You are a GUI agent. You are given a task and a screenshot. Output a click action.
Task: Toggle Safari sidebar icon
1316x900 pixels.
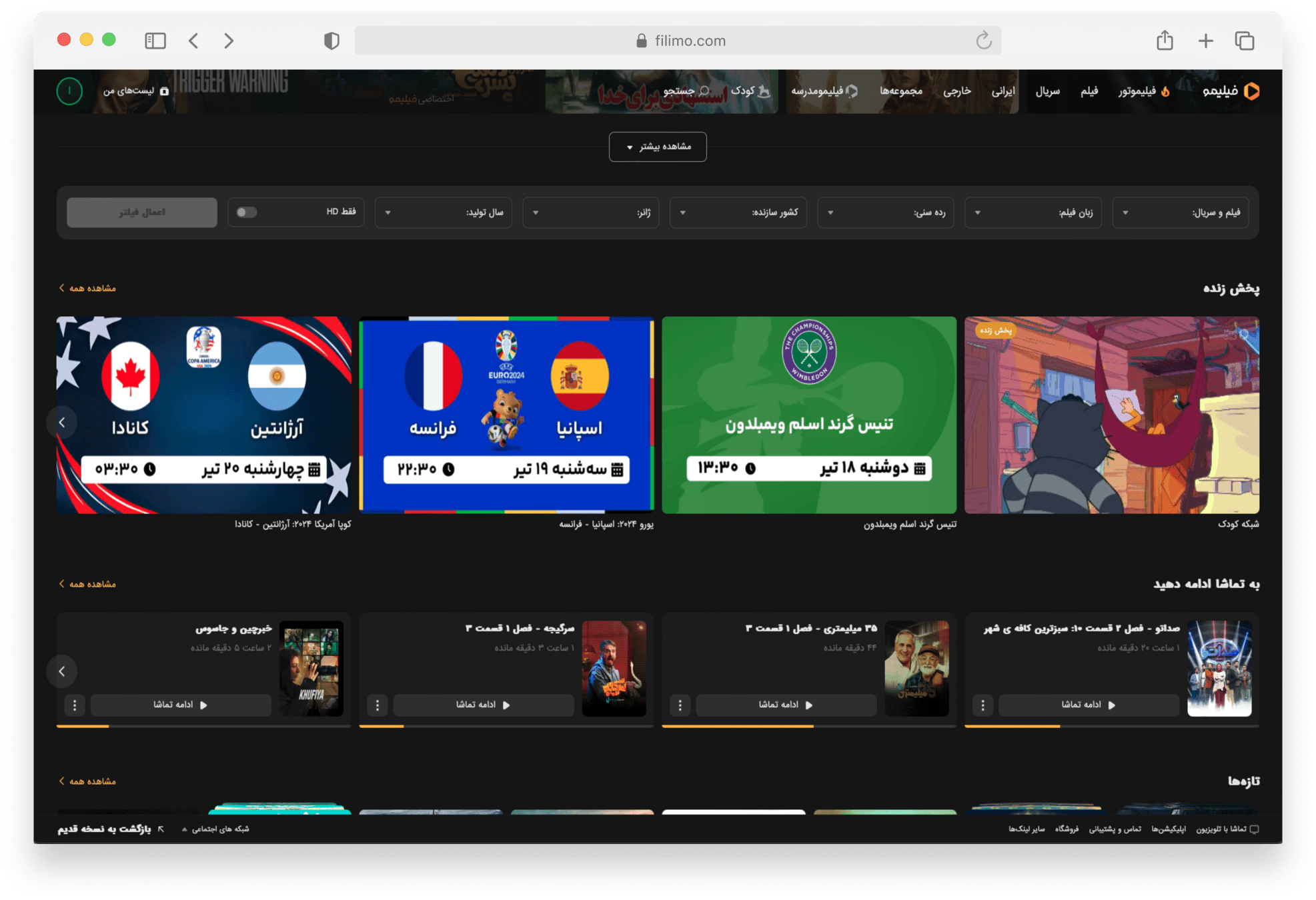[x=155, y=41]
